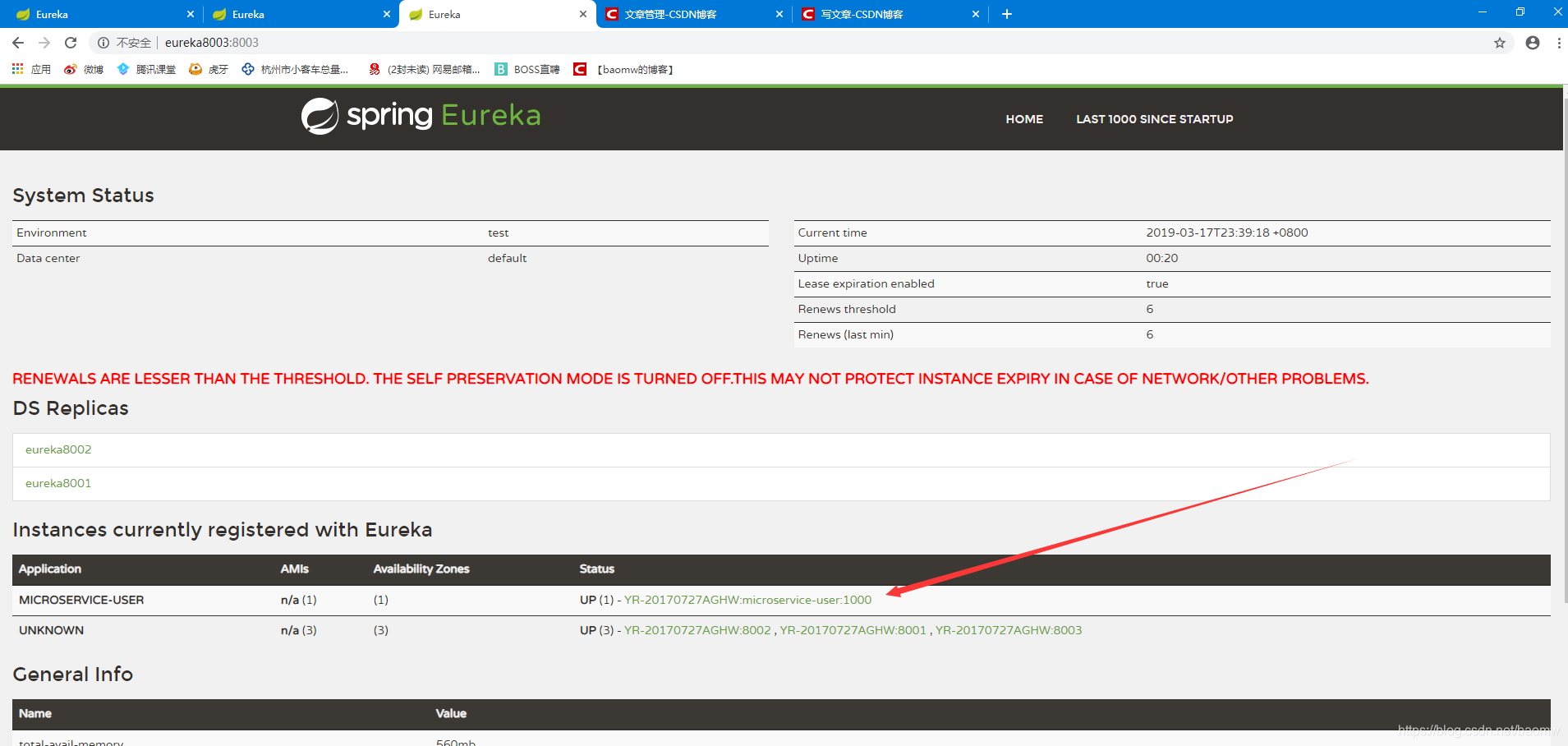Screen dimensions: 1568x746
Task: Close the first Eureka tab
Action: 191,14
